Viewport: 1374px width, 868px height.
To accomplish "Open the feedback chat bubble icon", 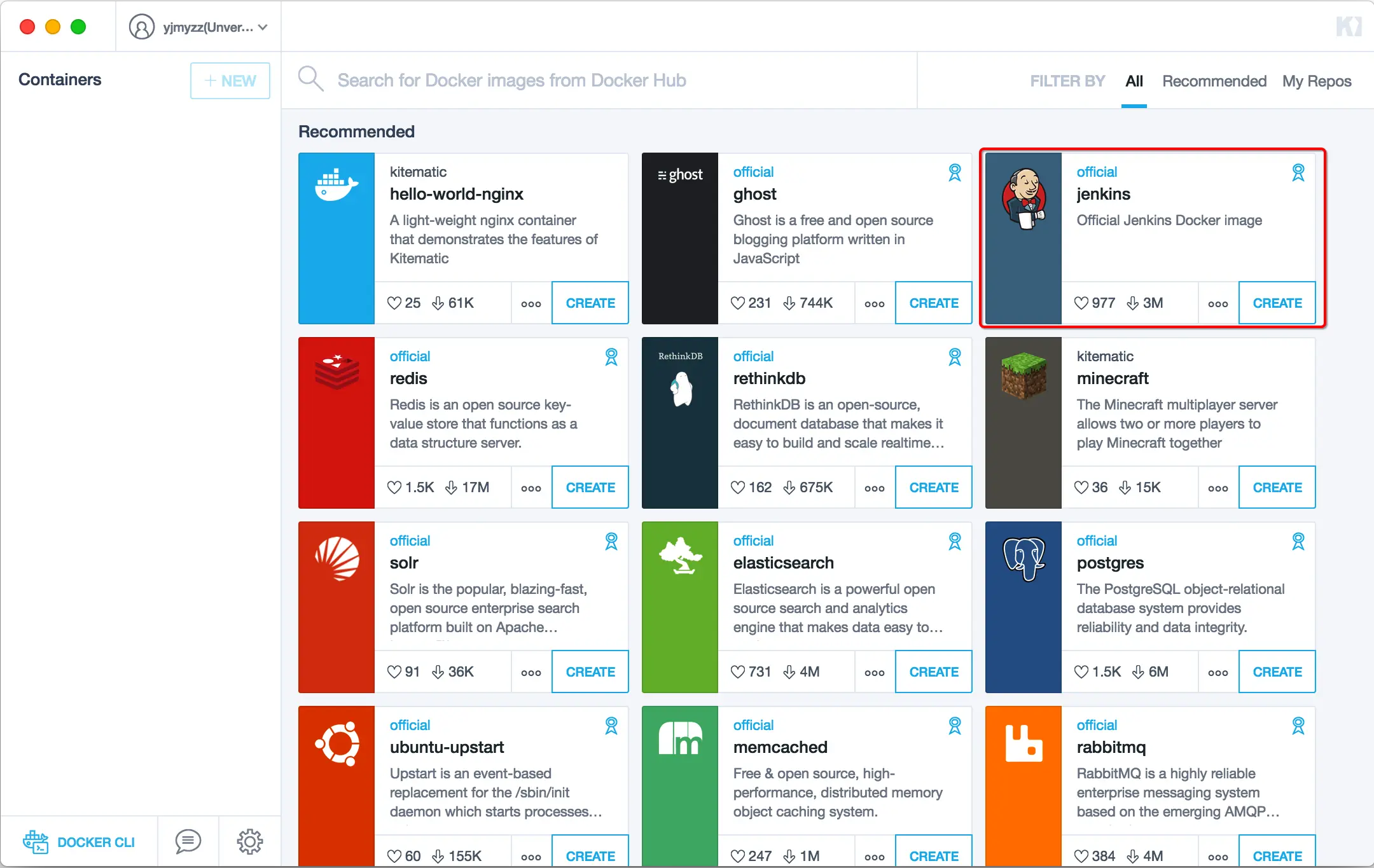I will 188,841.
